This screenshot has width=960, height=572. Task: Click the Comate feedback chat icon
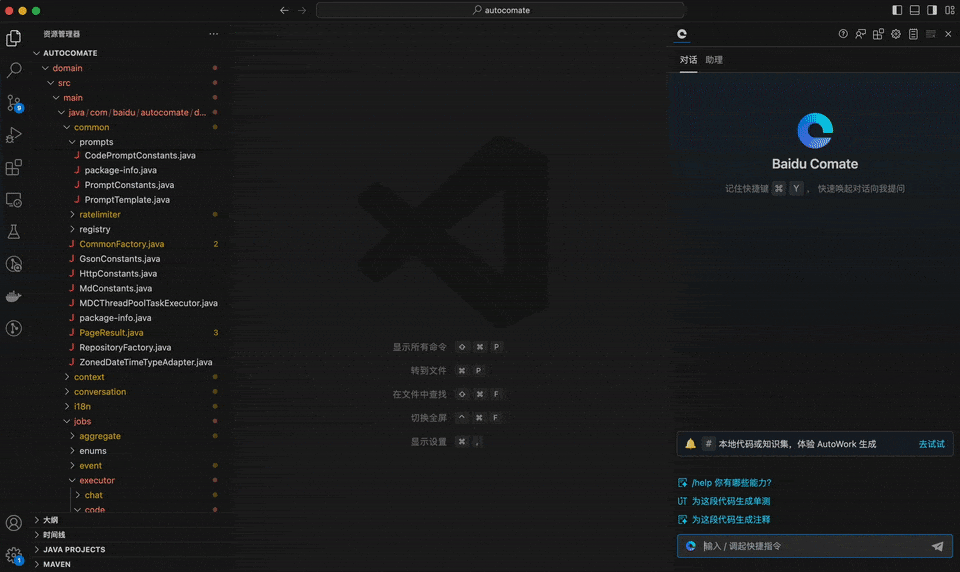tap(860, 34)
